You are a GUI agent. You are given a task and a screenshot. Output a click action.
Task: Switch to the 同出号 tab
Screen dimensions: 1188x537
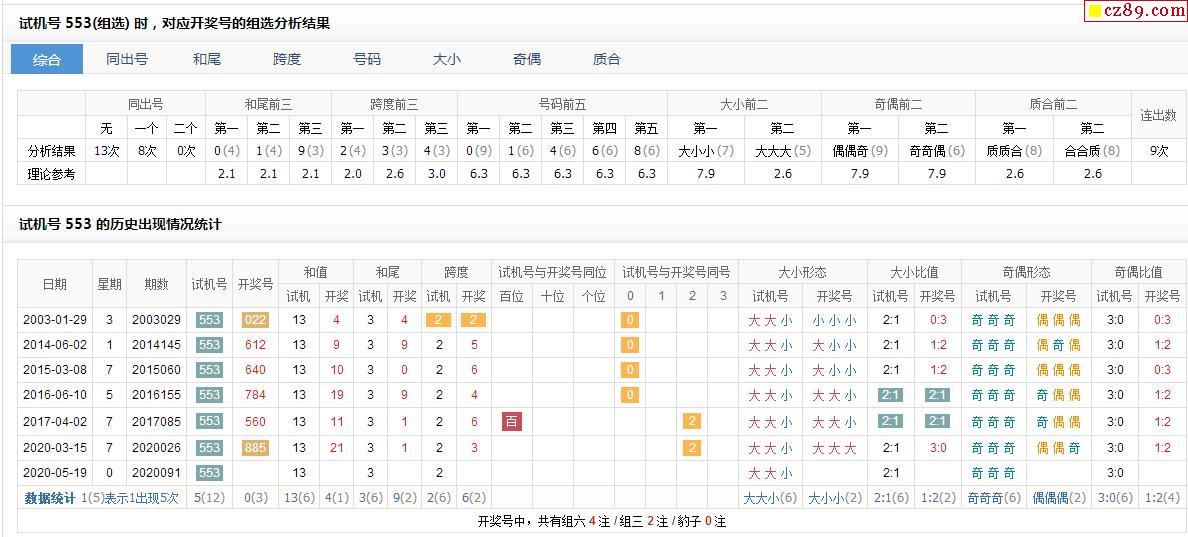coord(127,59)
